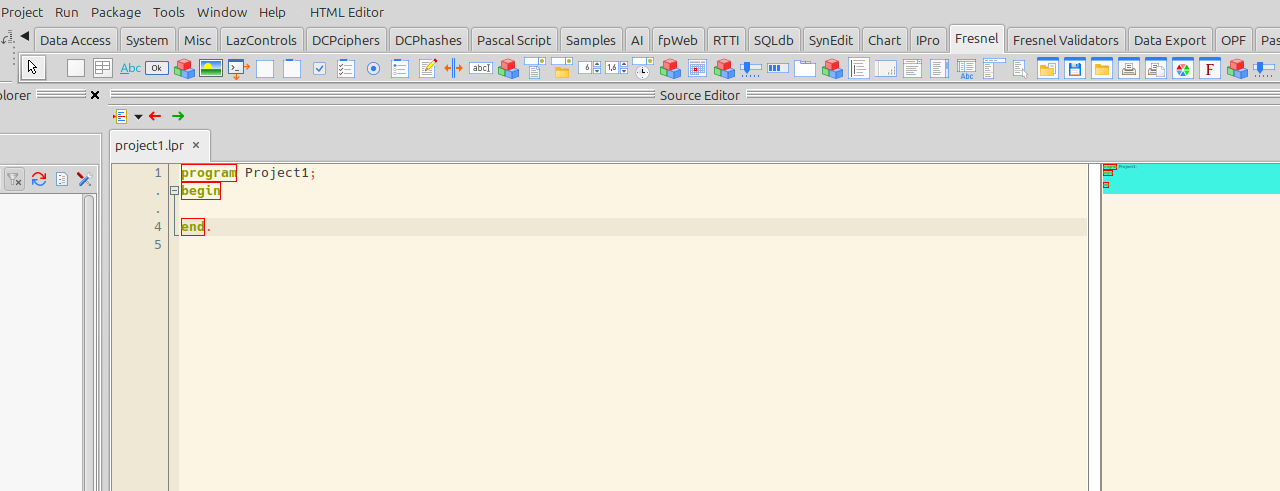Pick the calendar component icon

click(x=697, y=68)
